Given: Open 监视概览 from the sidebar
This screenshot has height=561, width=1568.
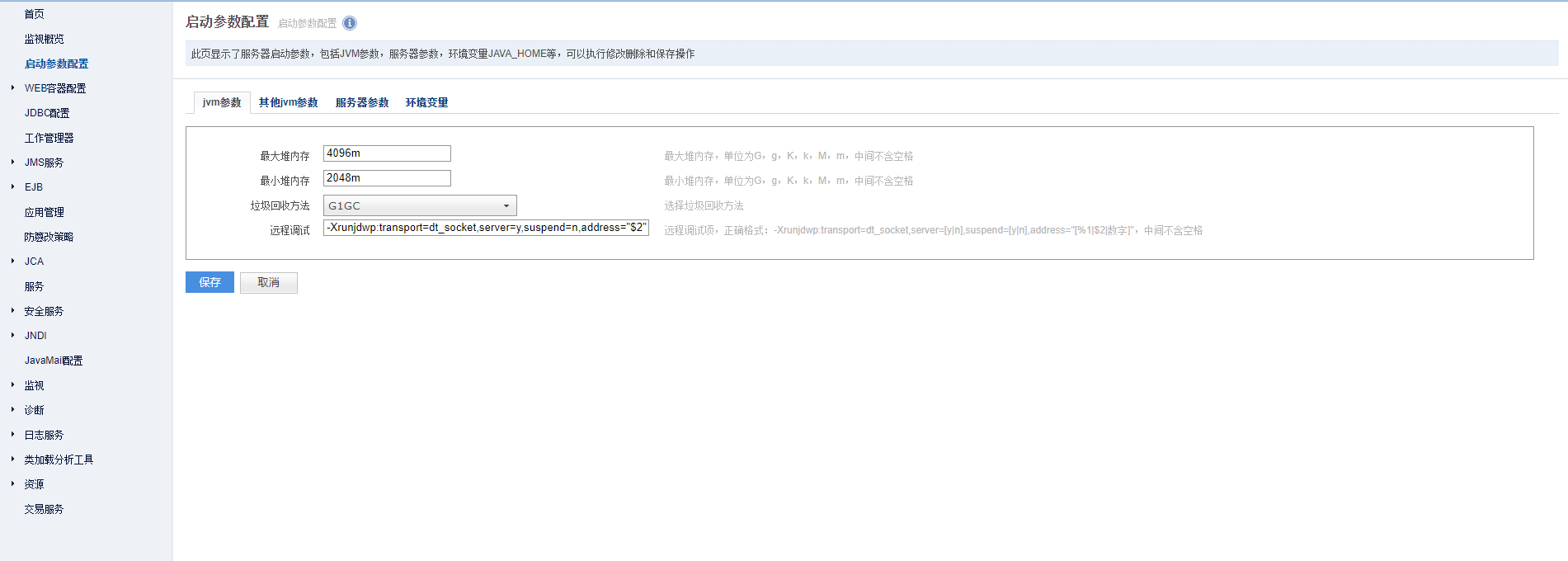Looking at the screenshot, I should (x=44, y=39).
